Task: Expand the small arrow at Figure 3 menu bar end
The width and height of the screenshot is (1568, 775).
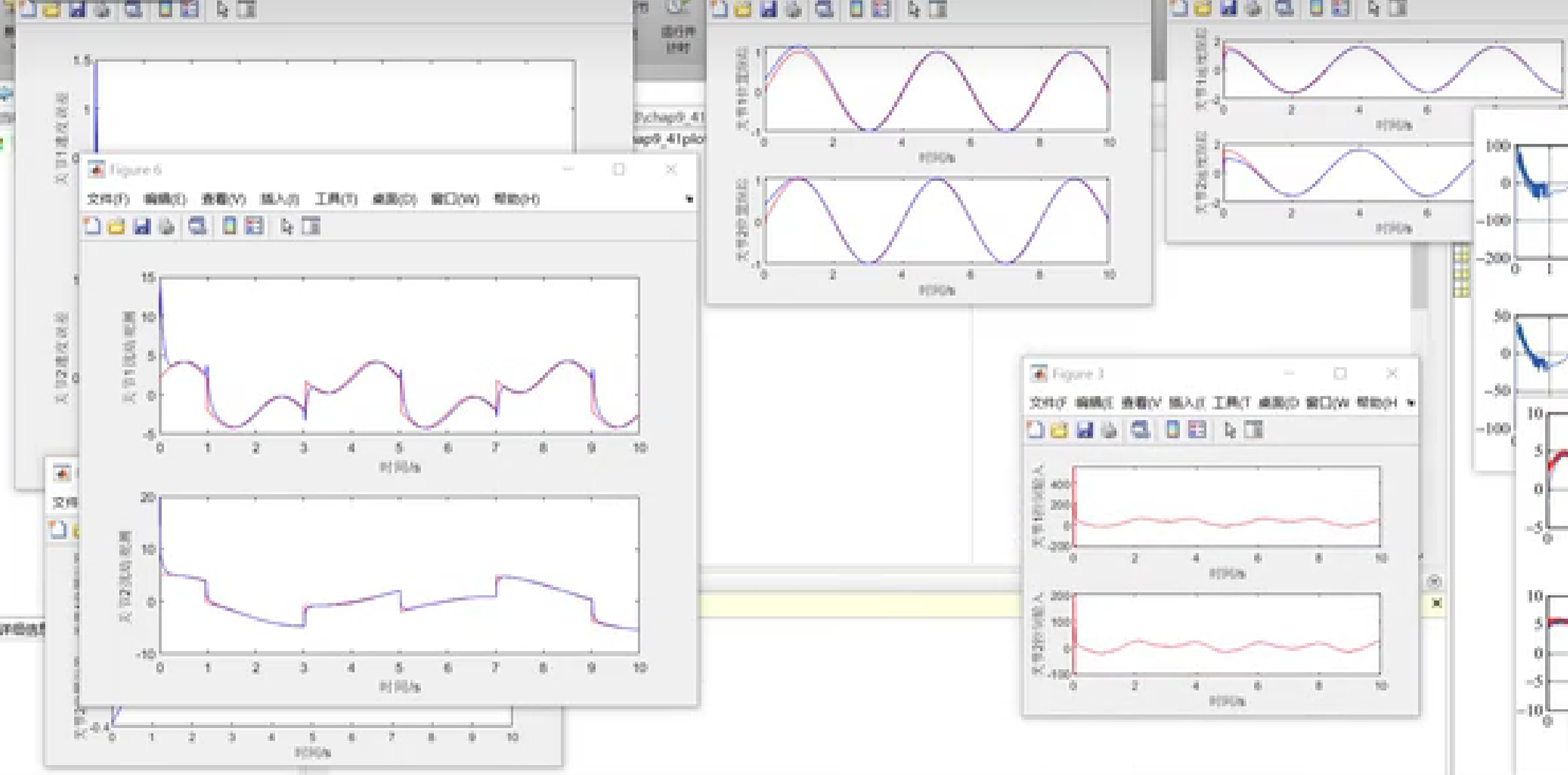Action: (1410, 402)
